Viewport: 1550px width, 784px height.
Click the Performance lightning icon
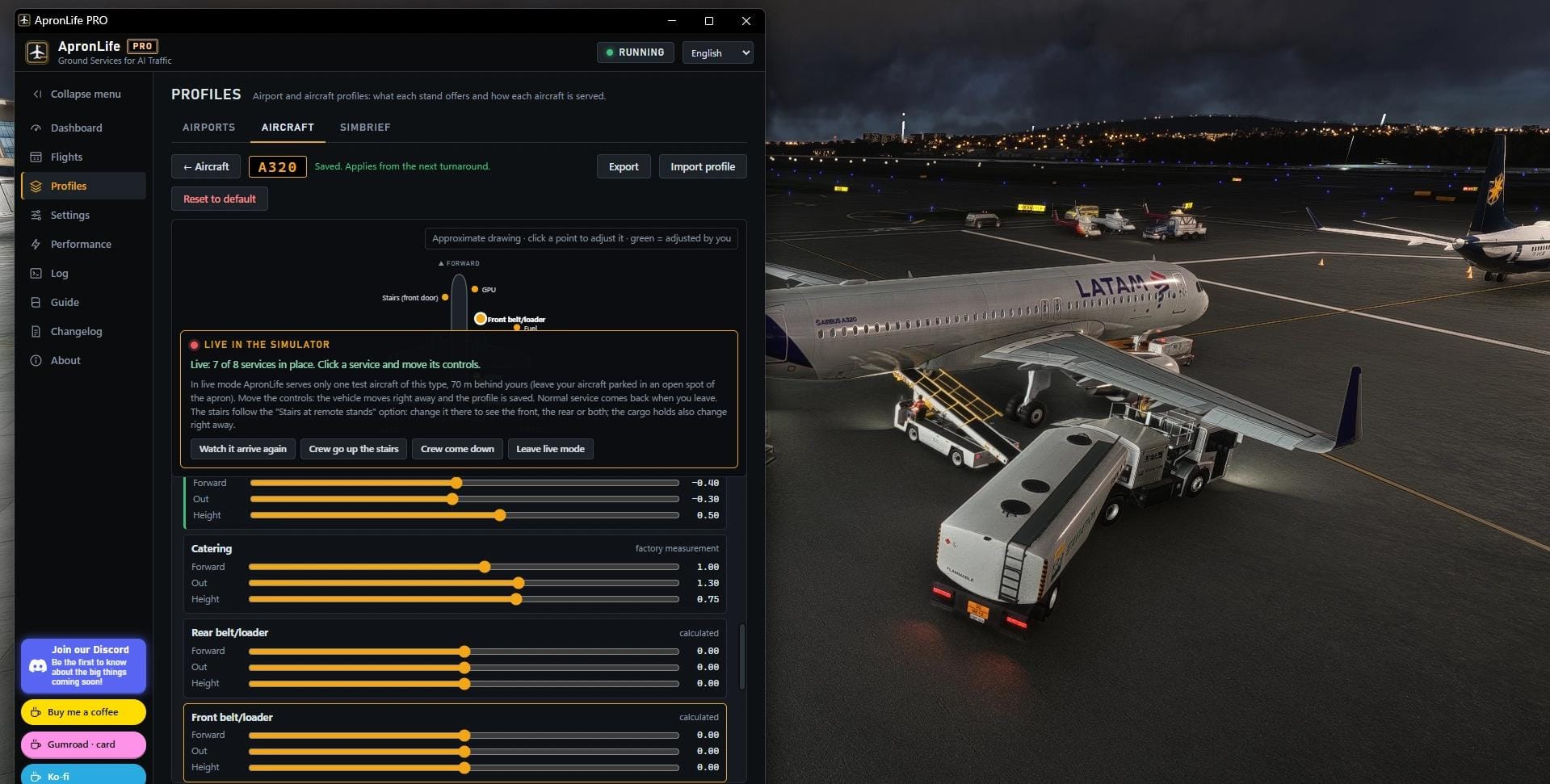click(36, 244)
